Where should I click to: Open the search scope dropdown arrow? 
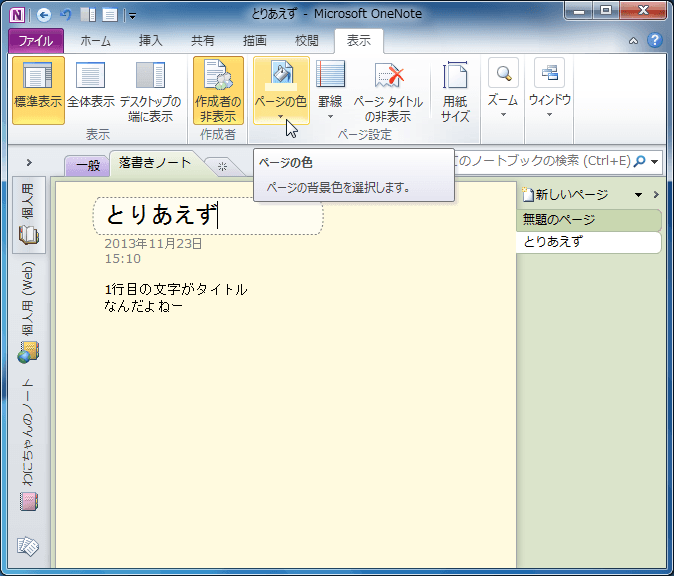(655, 162)
